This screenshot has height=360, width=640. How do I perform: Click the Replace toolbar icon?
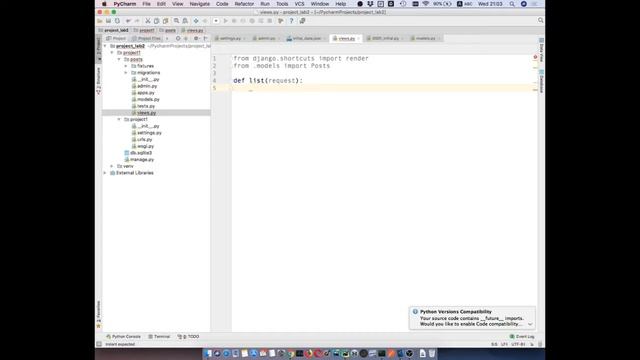(x=185, y=21)
